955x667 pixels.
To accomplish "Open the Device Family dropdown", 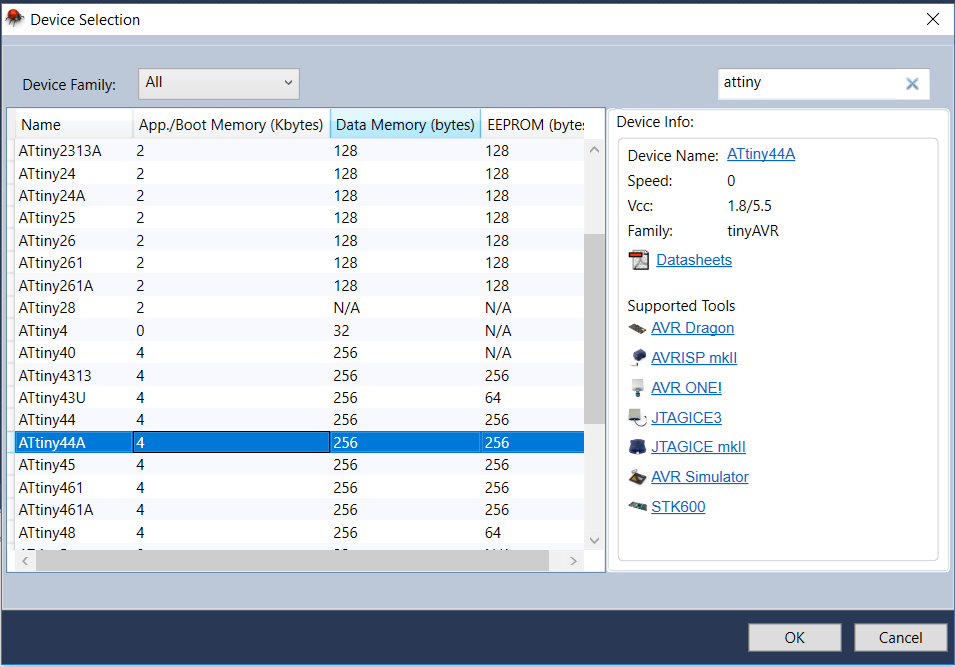I will point(219,83).
